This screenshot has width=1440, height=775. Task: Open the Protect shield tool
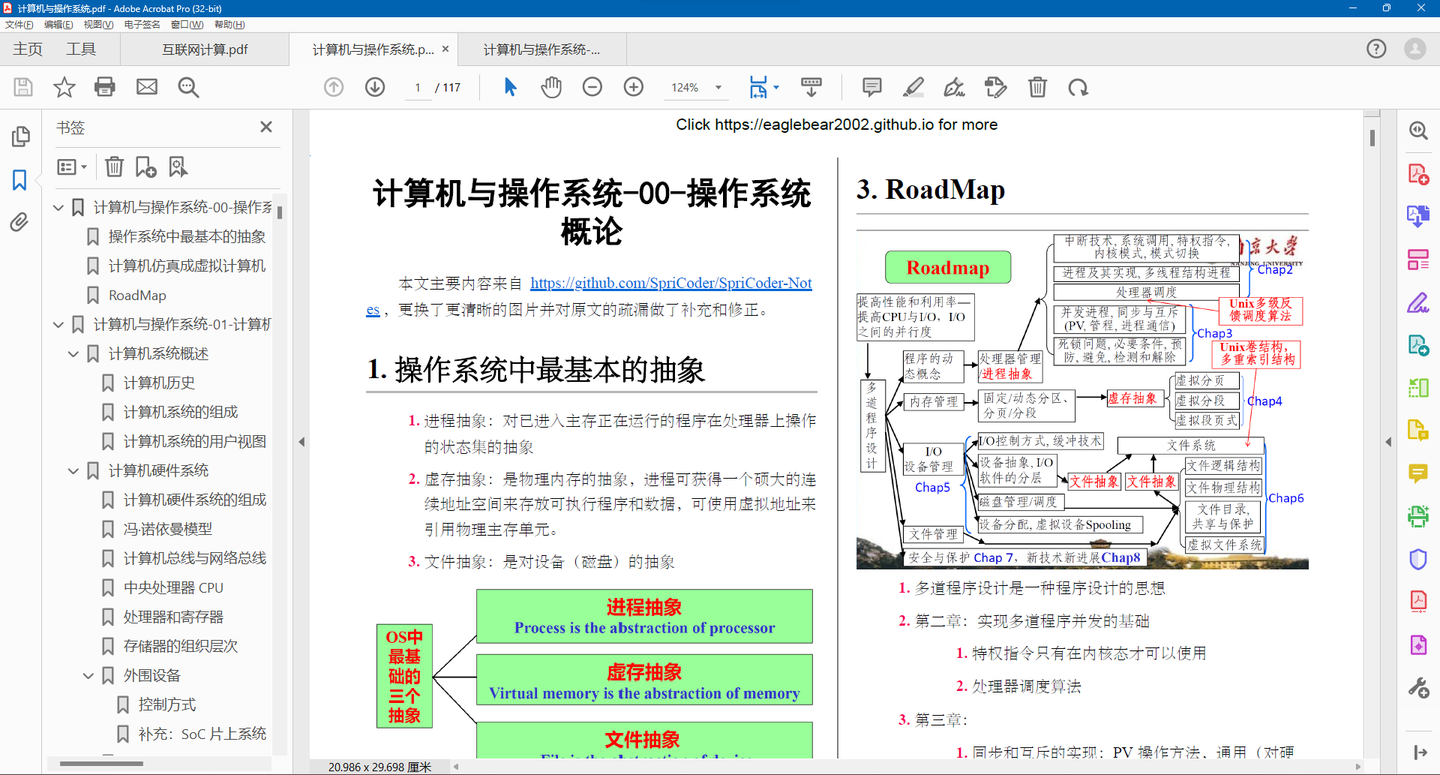click(1418, 559)
